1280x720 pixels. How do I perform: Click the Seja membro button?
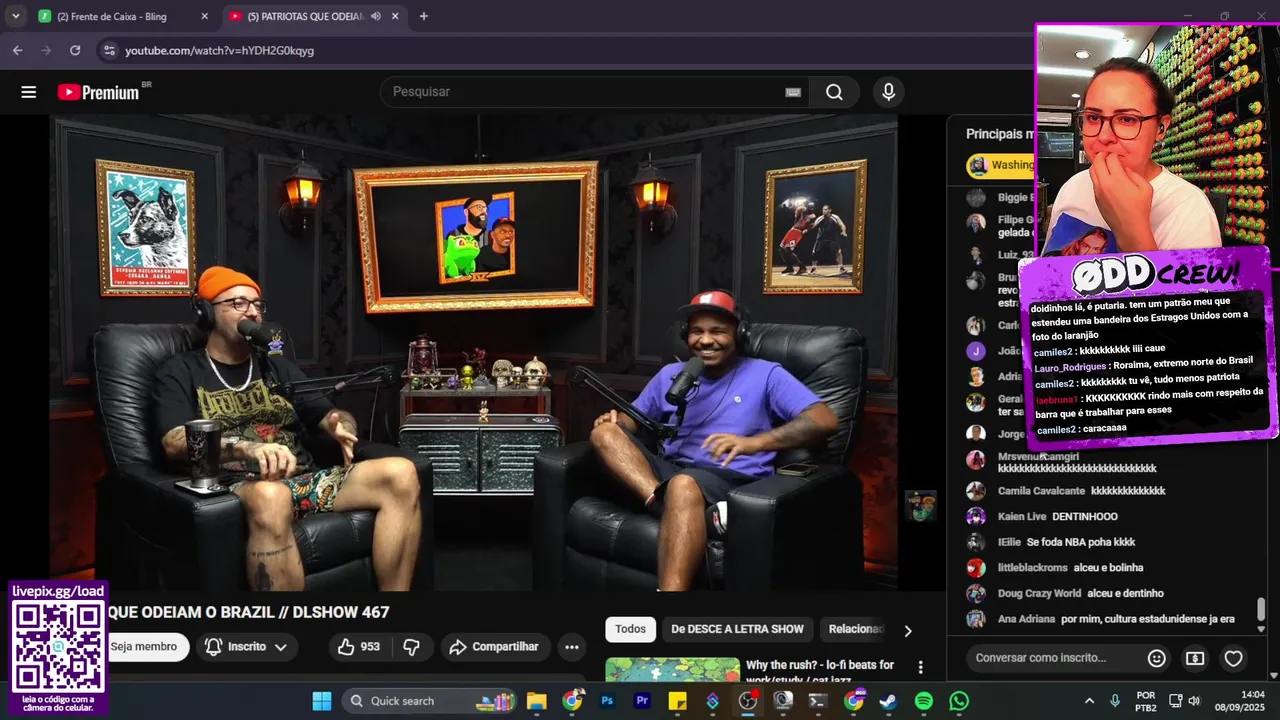tap(144, 647)
